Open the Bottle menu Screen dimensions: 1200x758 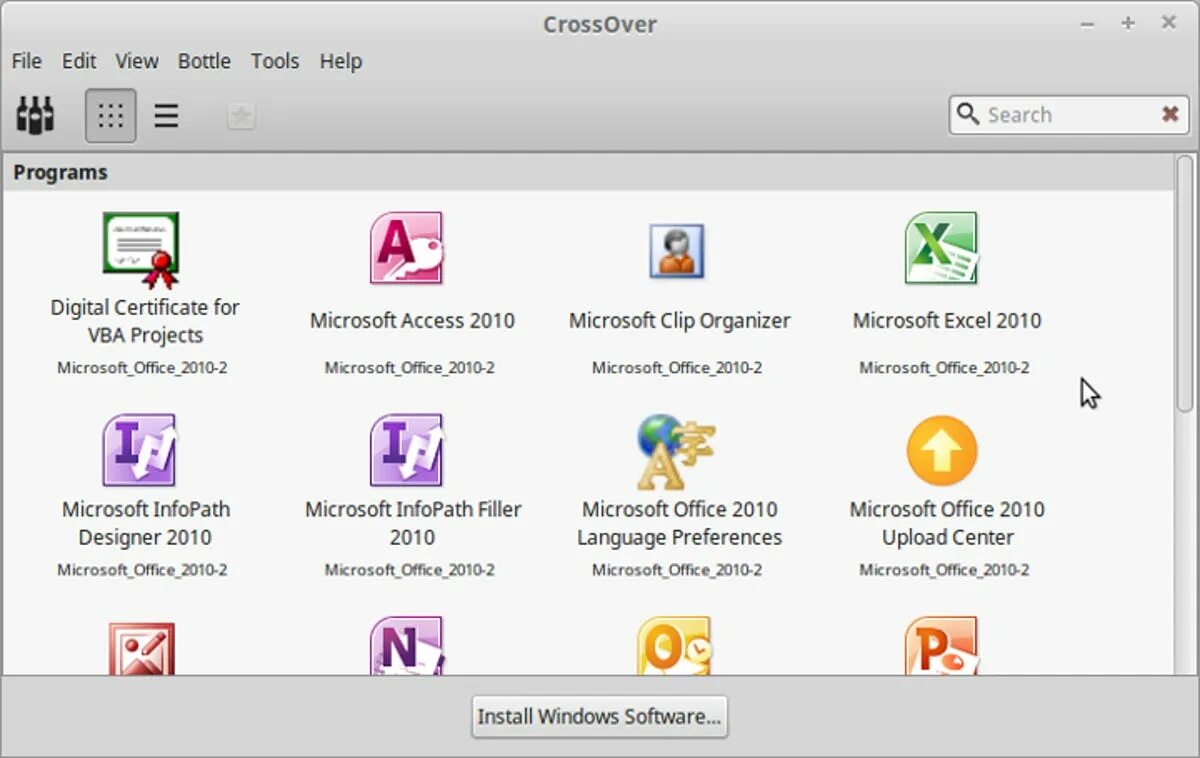[204, 61]
